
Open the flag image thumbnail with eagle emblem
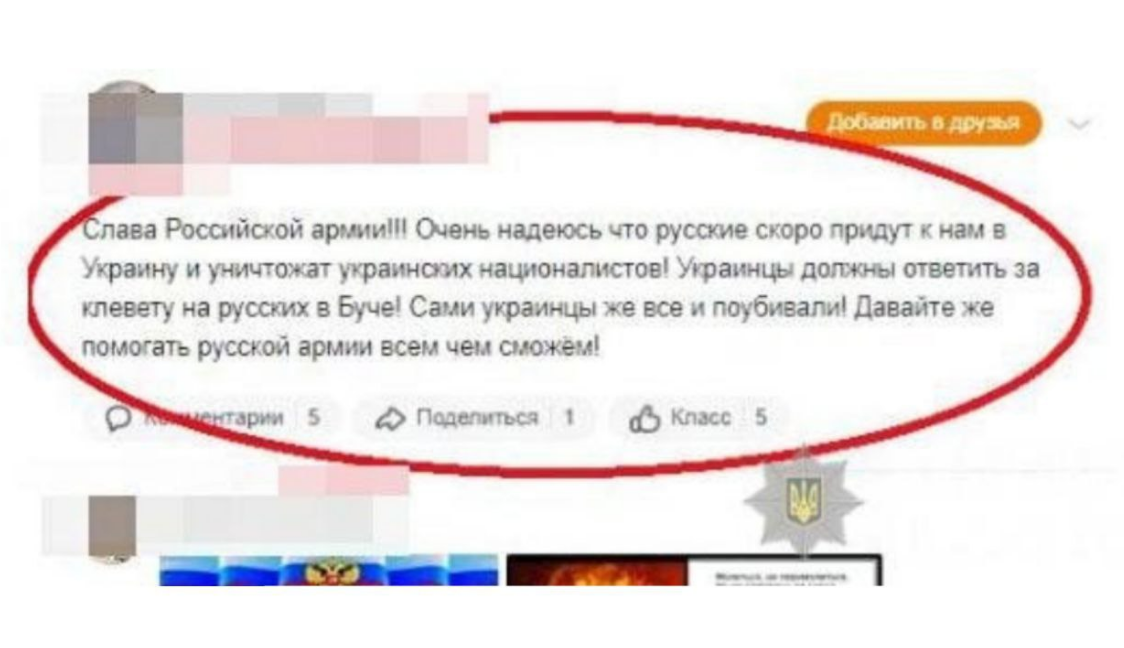coord(328,571)
